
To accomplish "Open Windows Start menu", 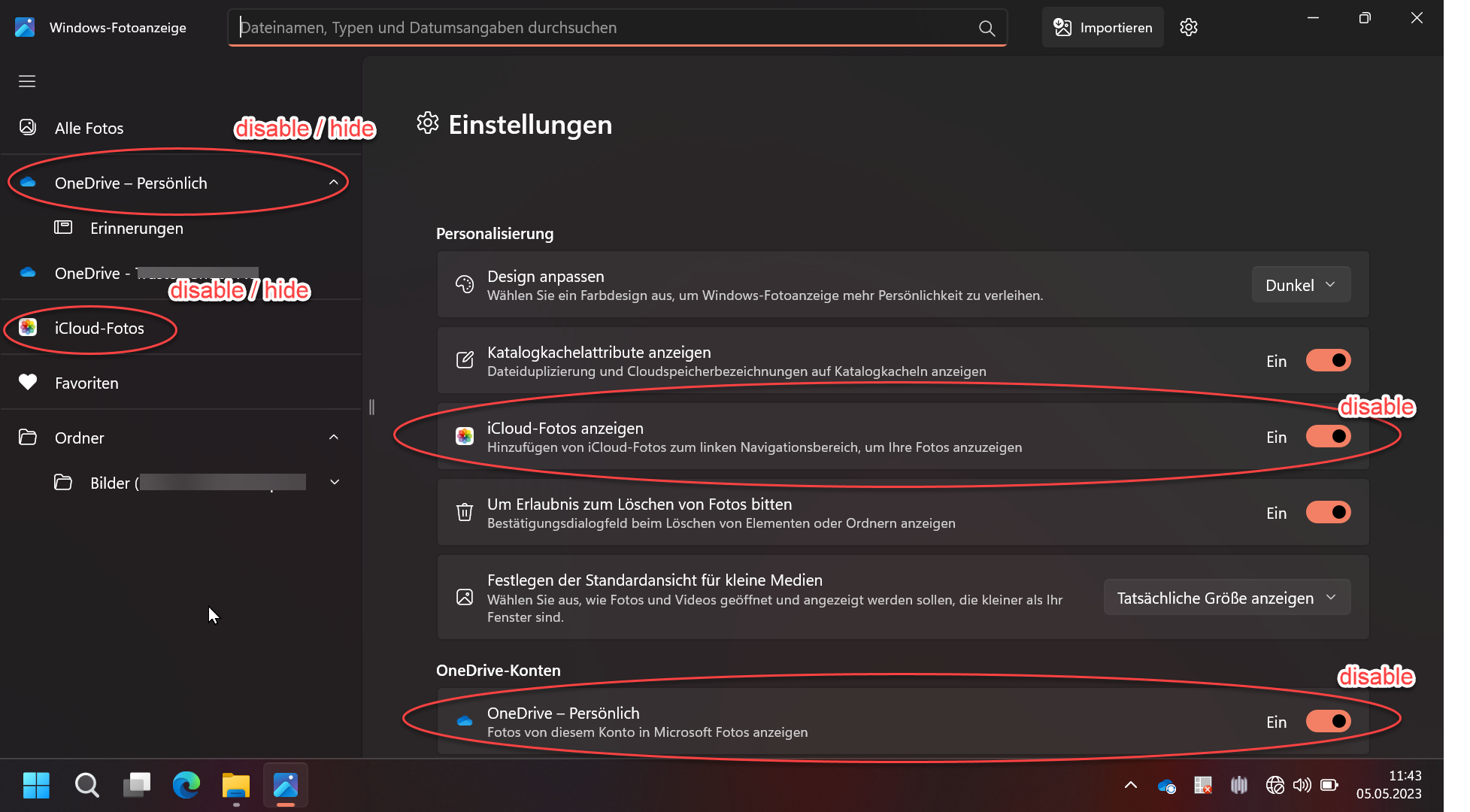I will [x=36, y=786].
